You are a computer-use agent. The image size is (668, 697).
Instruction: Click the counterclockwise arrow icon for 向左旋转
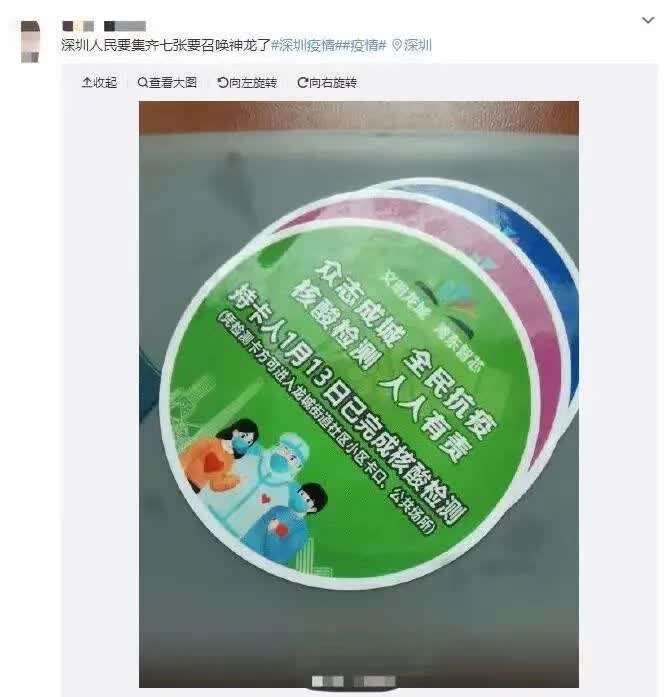pos(222,83)
